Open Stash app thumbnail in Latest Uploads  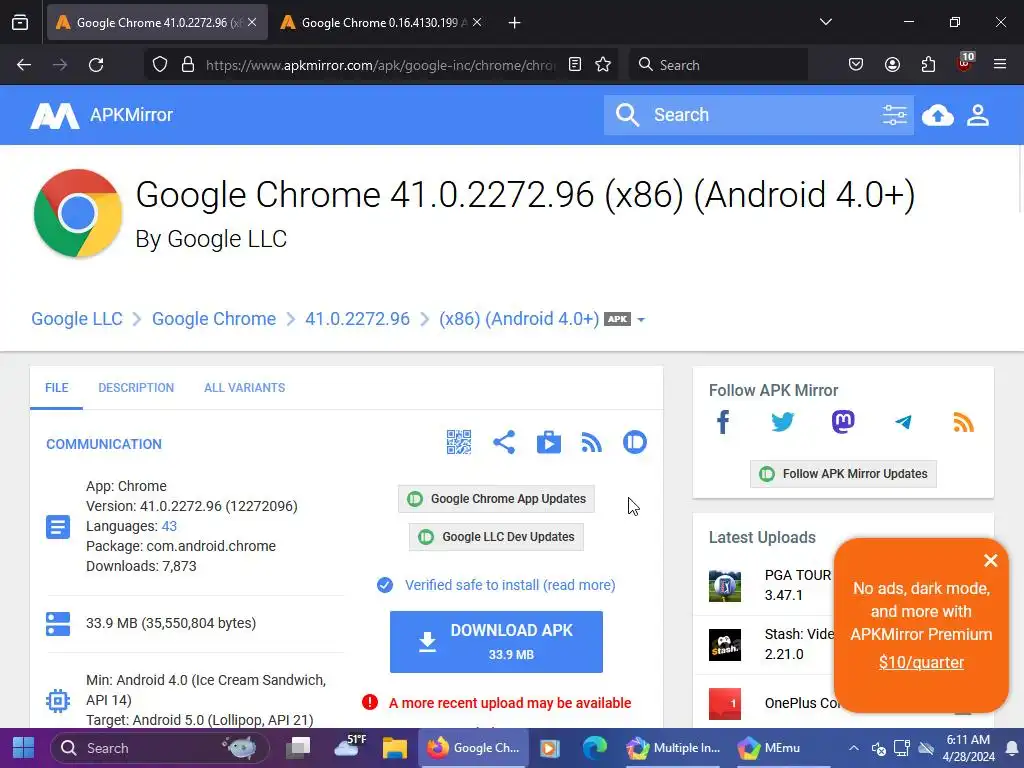[725, 645]
